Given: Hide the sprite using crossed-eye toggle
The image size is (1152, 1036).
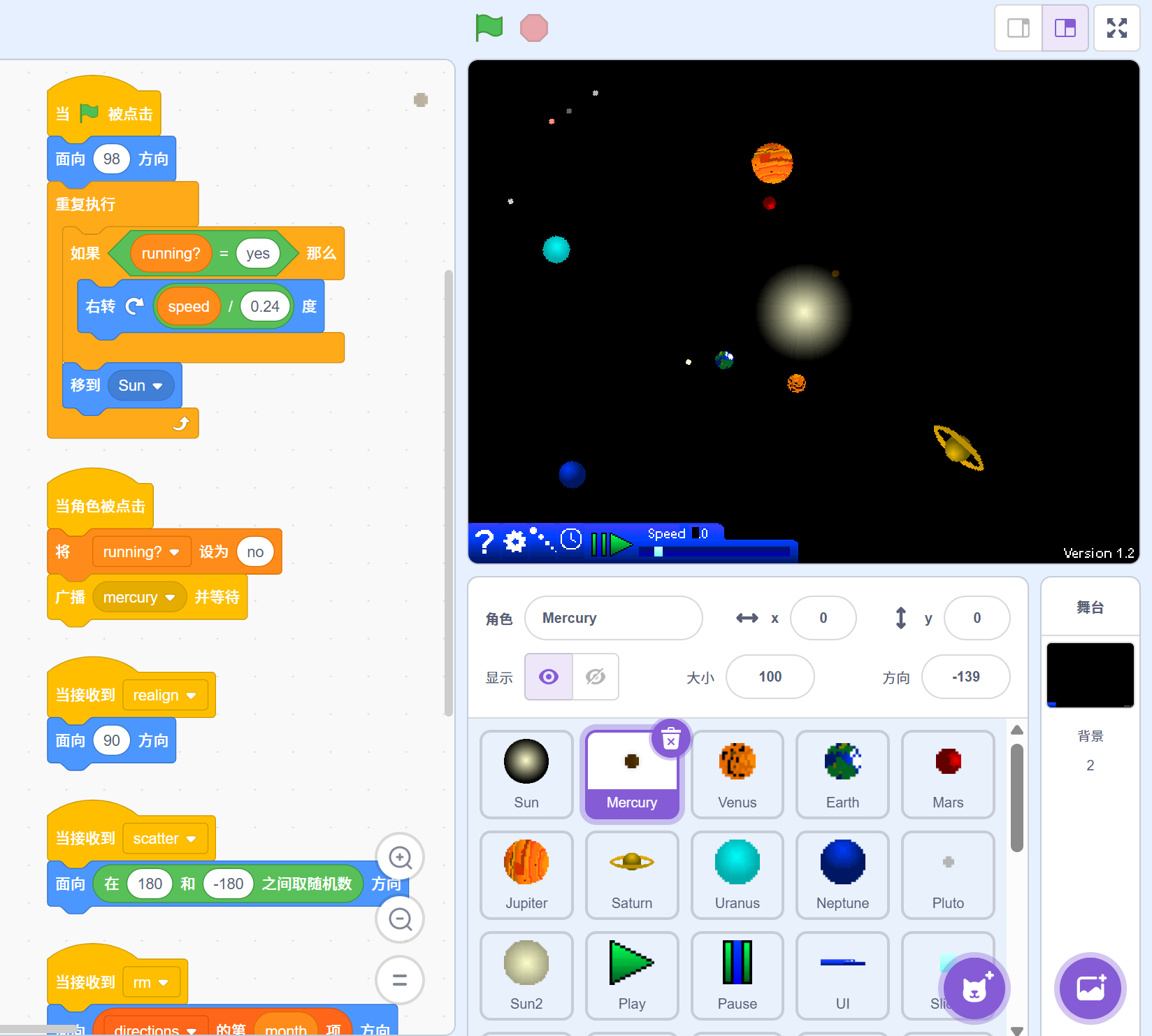Looking at the screenshot, I should pyautogui.click(x=596, y=677).
